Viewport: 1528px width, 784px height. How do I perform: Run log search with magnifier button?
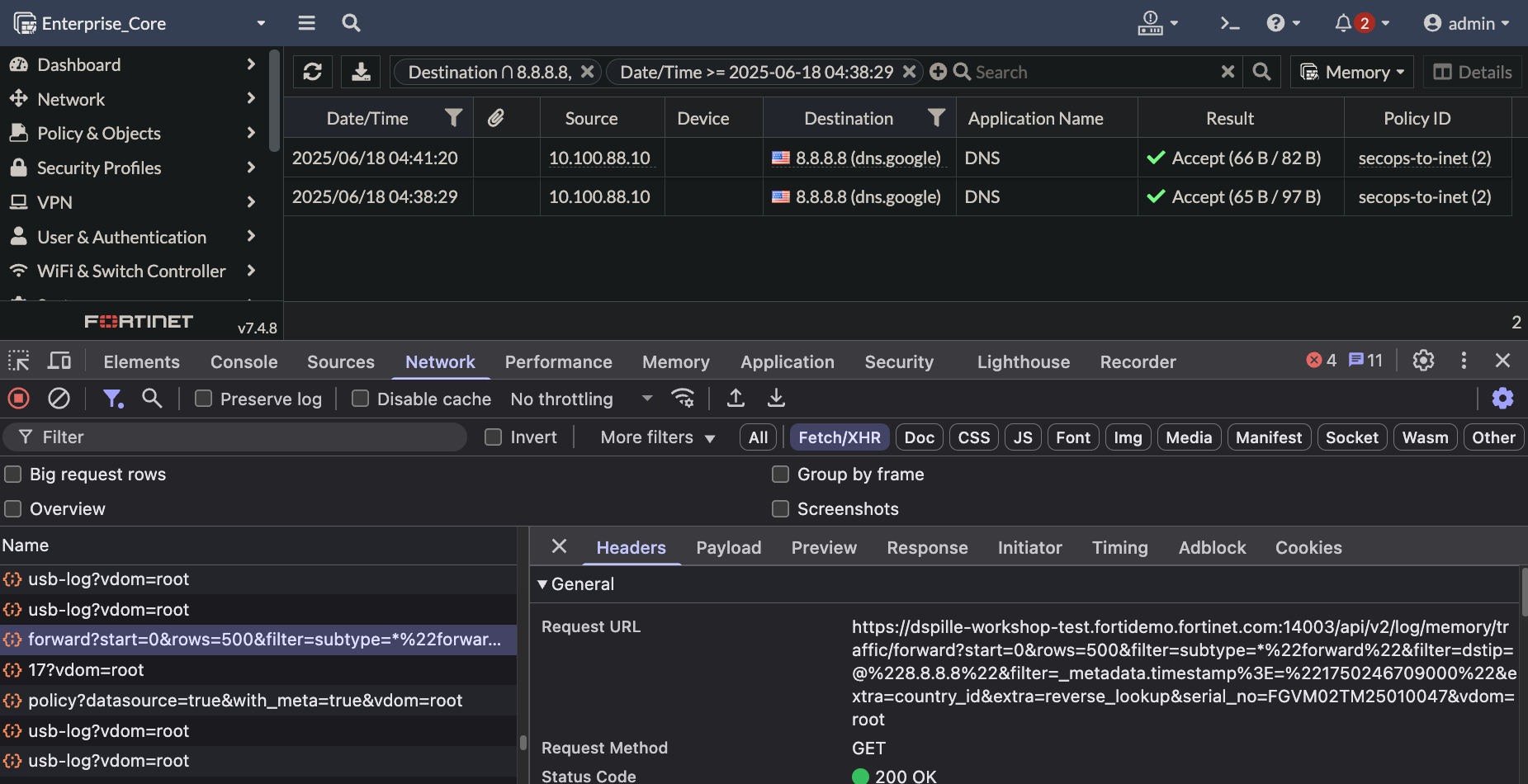[x=1261, y=72]
